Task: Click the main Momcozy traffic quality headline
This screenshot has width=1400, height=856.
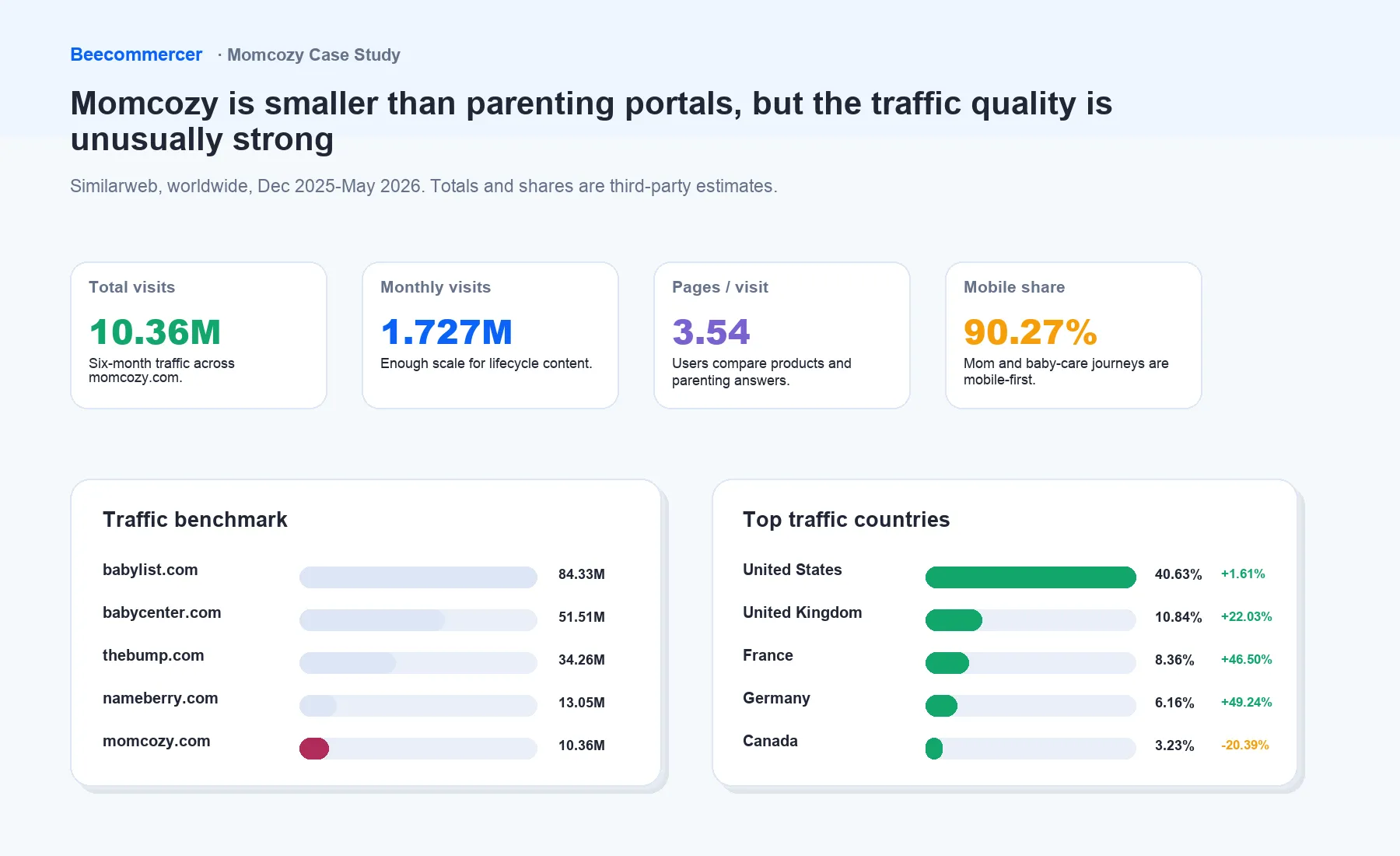Action: 591,121
